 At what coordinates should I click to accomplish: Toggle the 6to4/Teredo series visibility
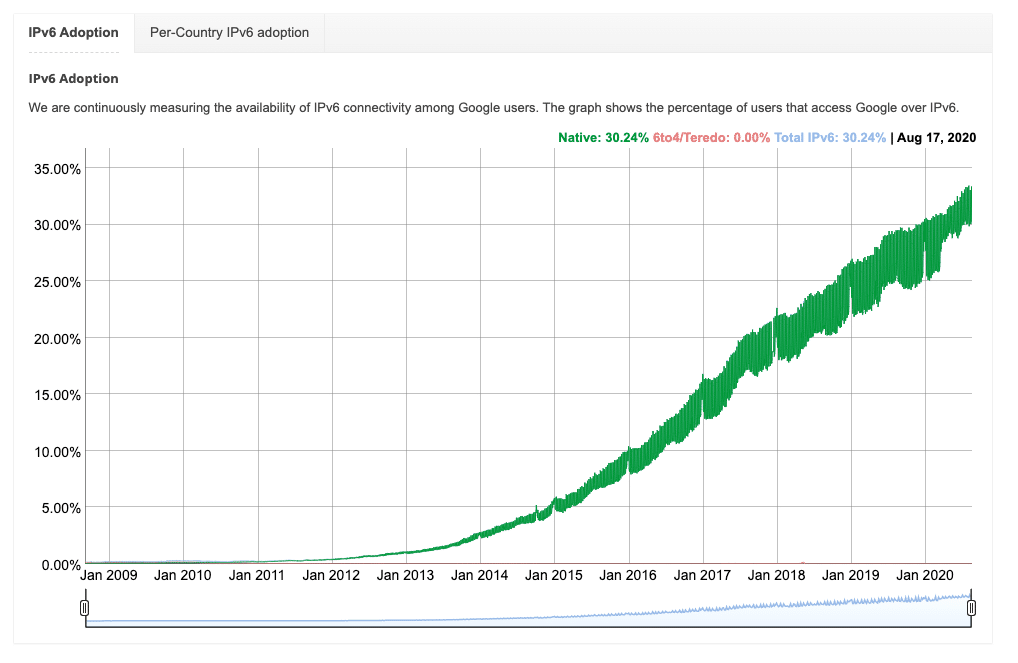(x=710, y=137)
